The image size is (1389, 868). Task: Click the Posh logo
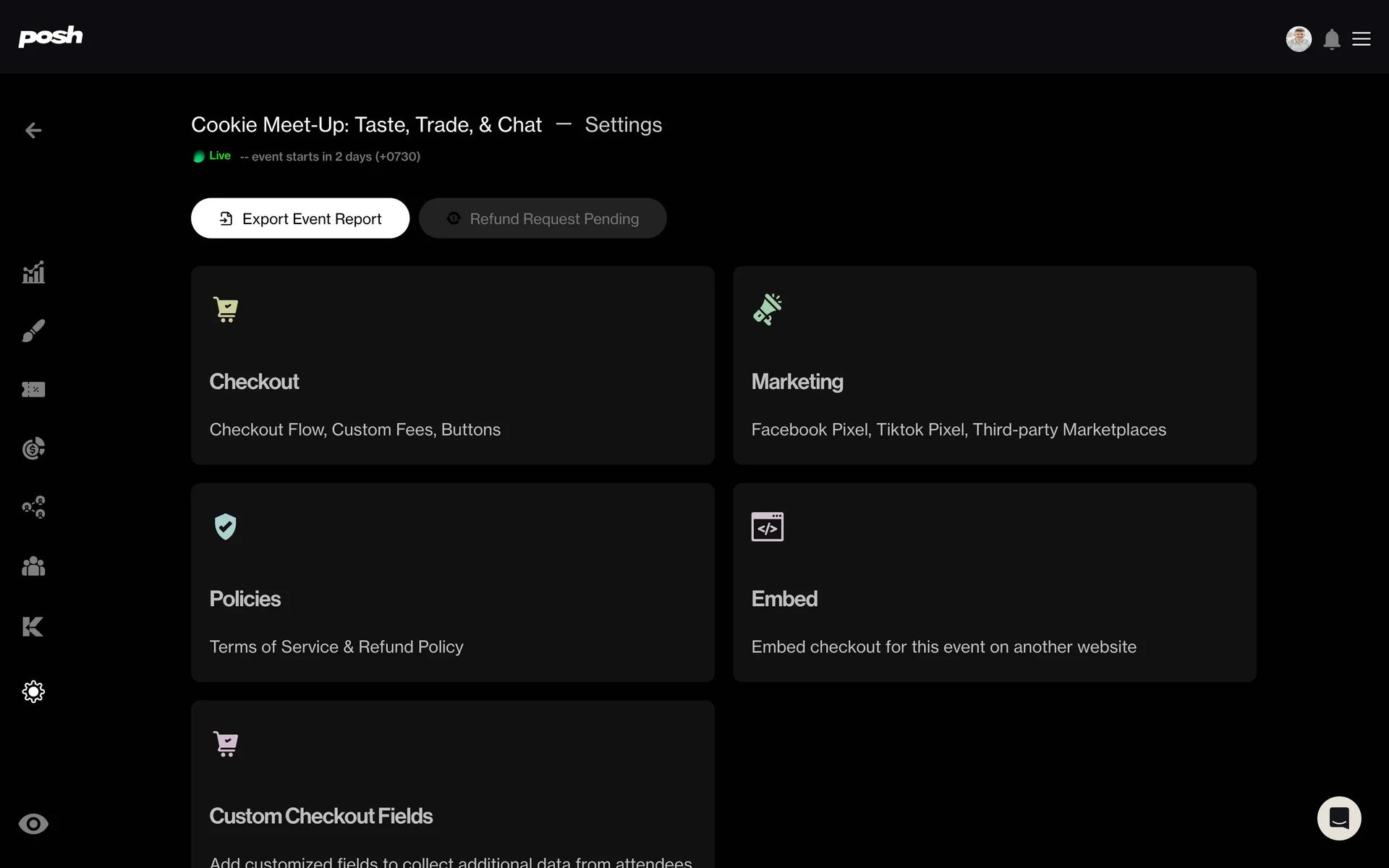tap(51, 36)
